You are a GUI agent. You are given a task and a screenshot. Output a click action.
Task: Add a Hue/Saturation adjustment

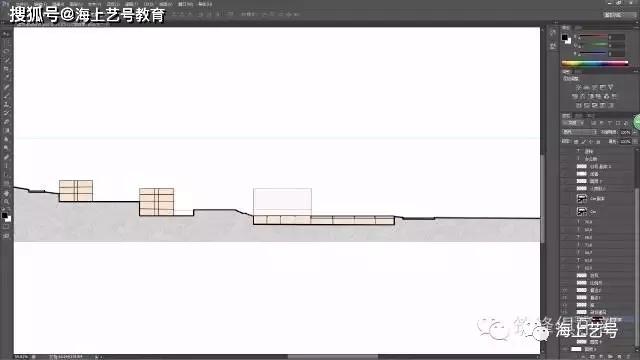[x=575, y=96]
